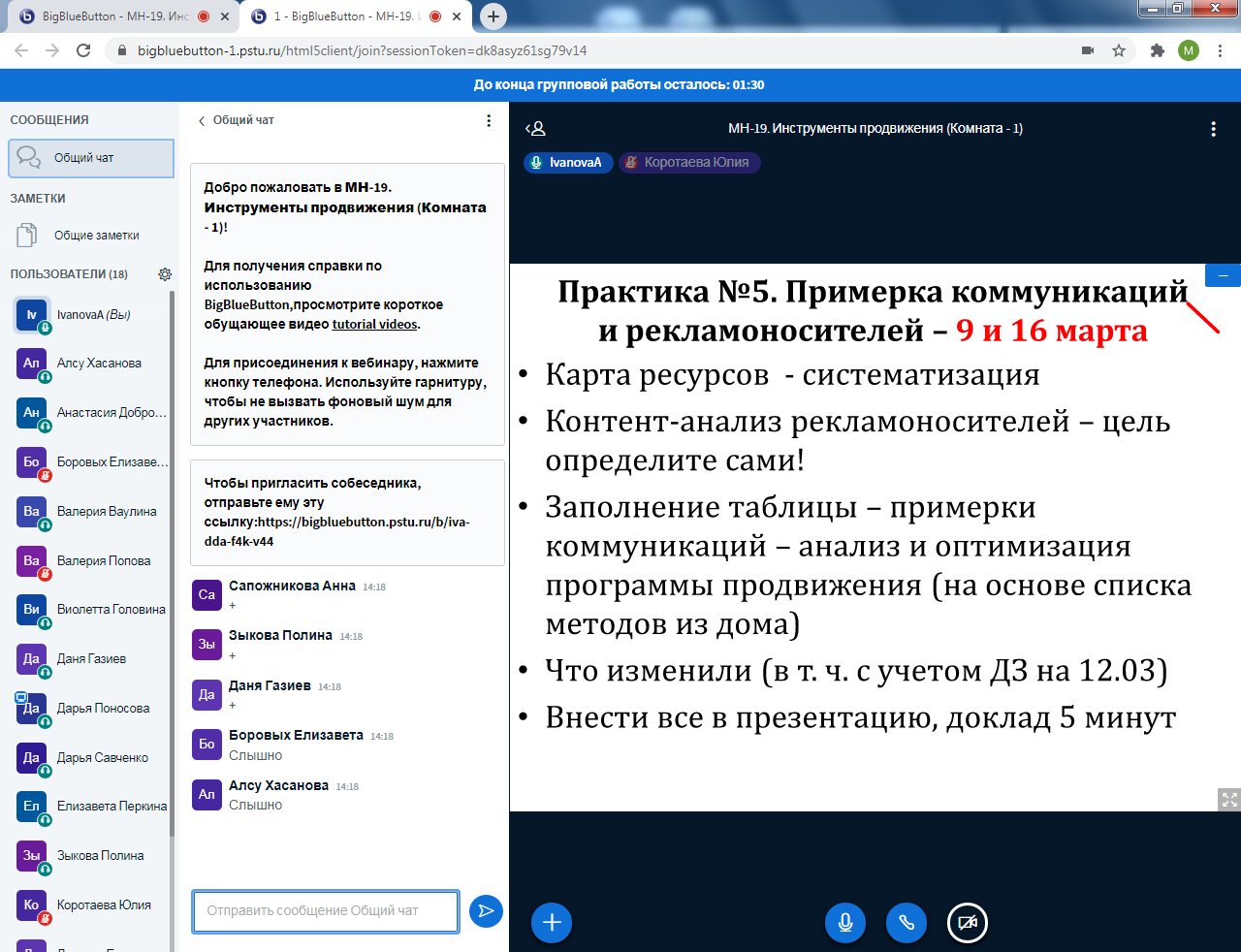The height and width of the screenshot is (952, 1241).
Task: Make presentation fullscreen
Action: pos(1229,800)
